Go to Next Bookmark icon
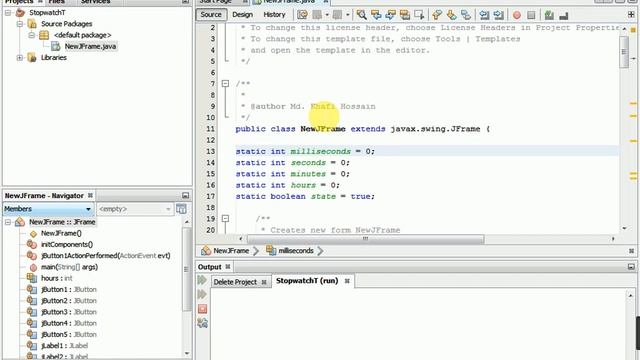Image resolution: width=640 pixels, height=360 pixels. pyautogui.click(x=451, y=15)
